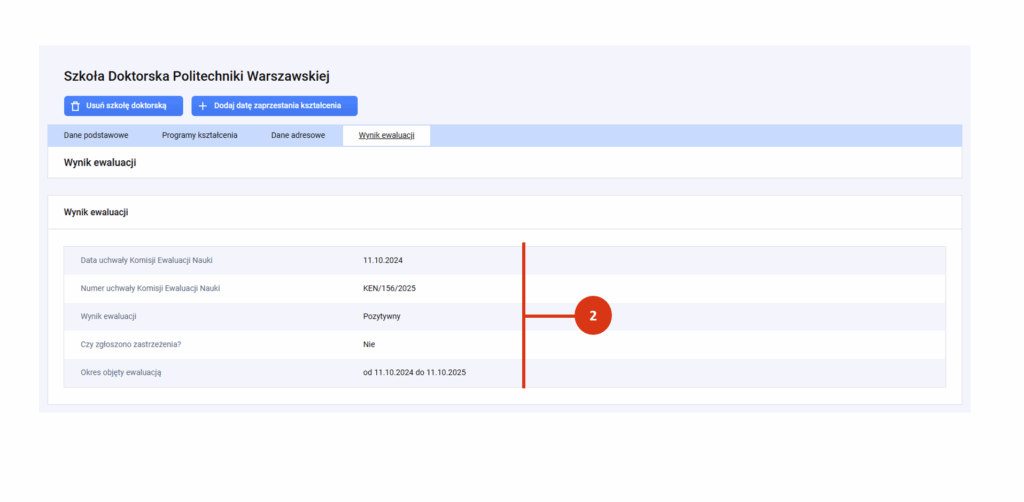Select the resolution number KEN/156/2025
Viewport: 1024px width, 502px height.
click(389, 288)
